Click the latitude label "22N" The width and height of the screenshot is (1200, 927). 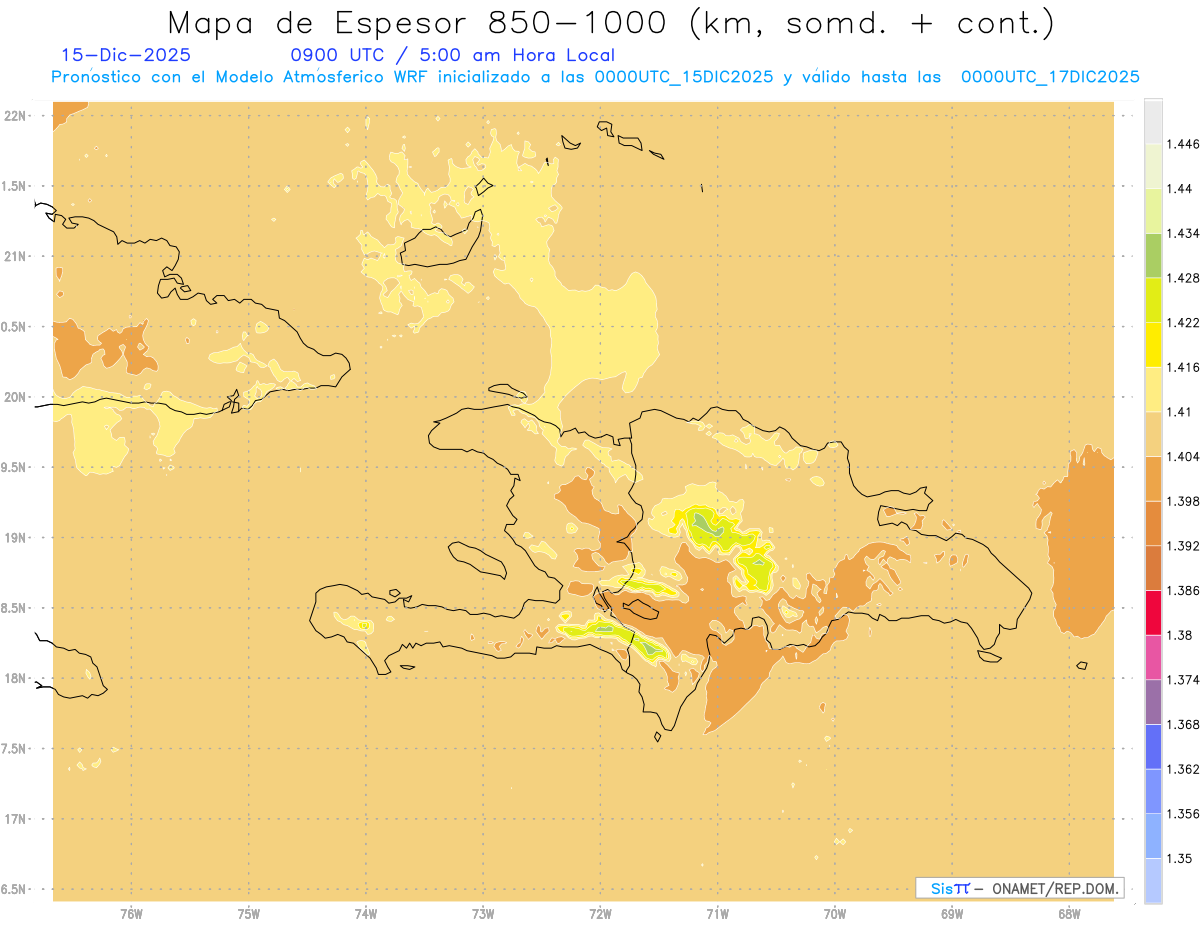(16, 116)
